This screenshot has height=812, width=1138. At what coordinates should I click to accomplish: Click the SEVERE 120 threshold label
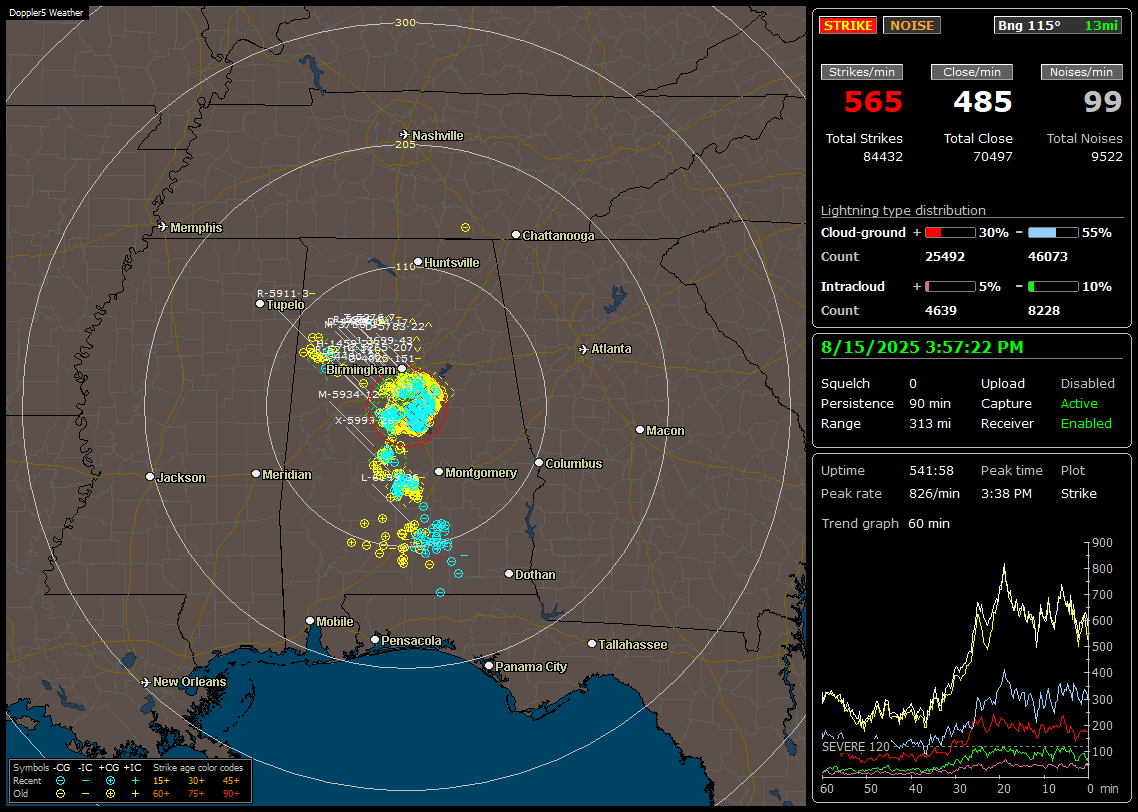856,747
